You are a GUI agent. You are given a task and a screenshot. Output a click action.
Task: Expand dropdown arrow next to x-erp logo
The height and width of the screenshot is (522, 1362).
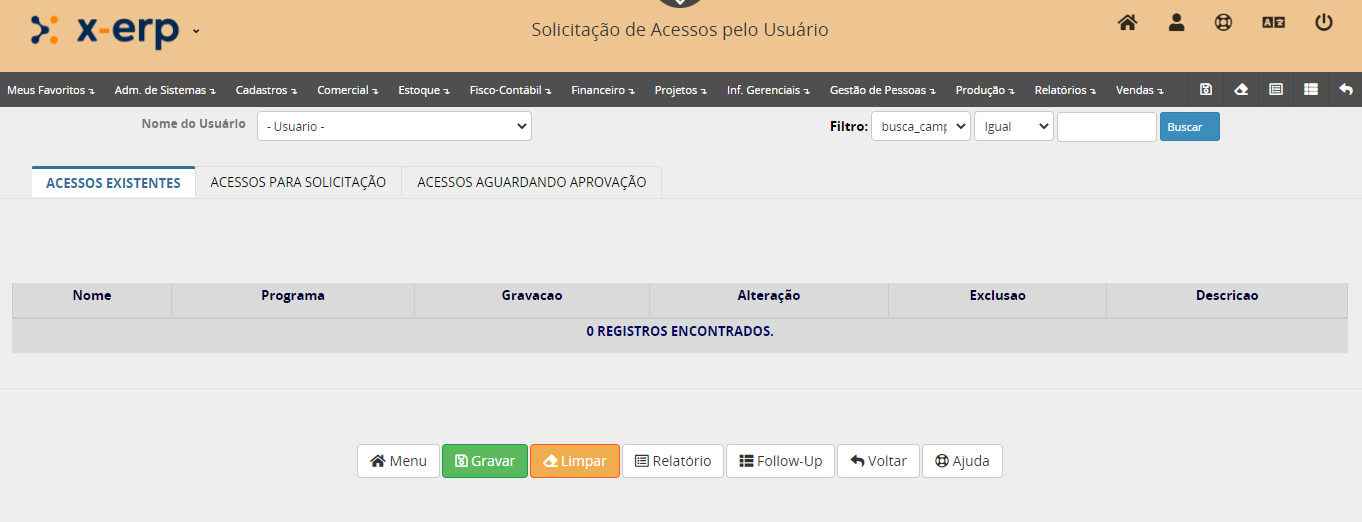tap(196, 31)
